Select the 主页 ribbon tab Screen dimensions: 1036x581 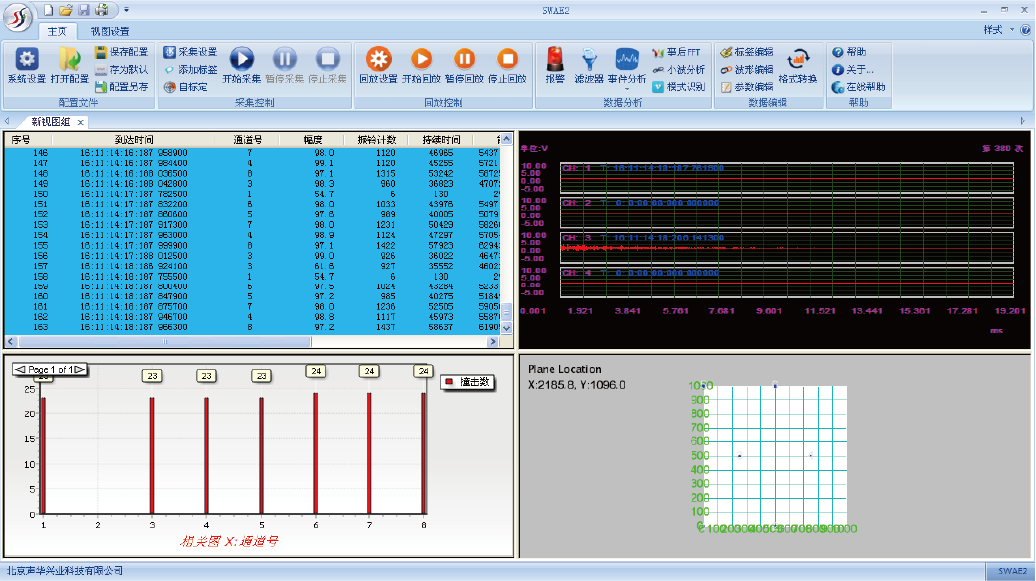click(x=57, y=31)
